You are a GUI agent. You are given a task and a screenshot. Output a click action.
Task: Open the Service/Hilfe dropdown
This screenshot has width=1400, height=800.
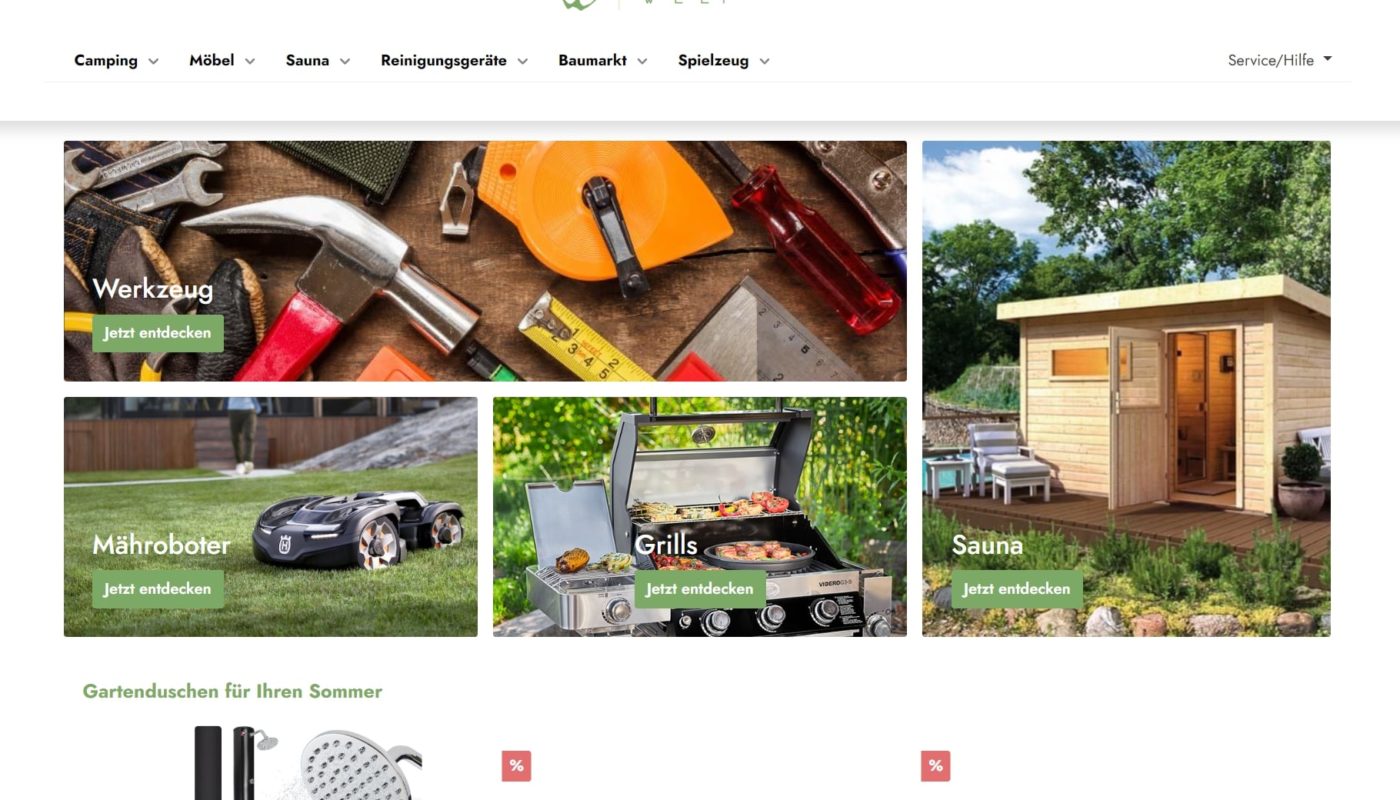click(x=1280, y=60)
